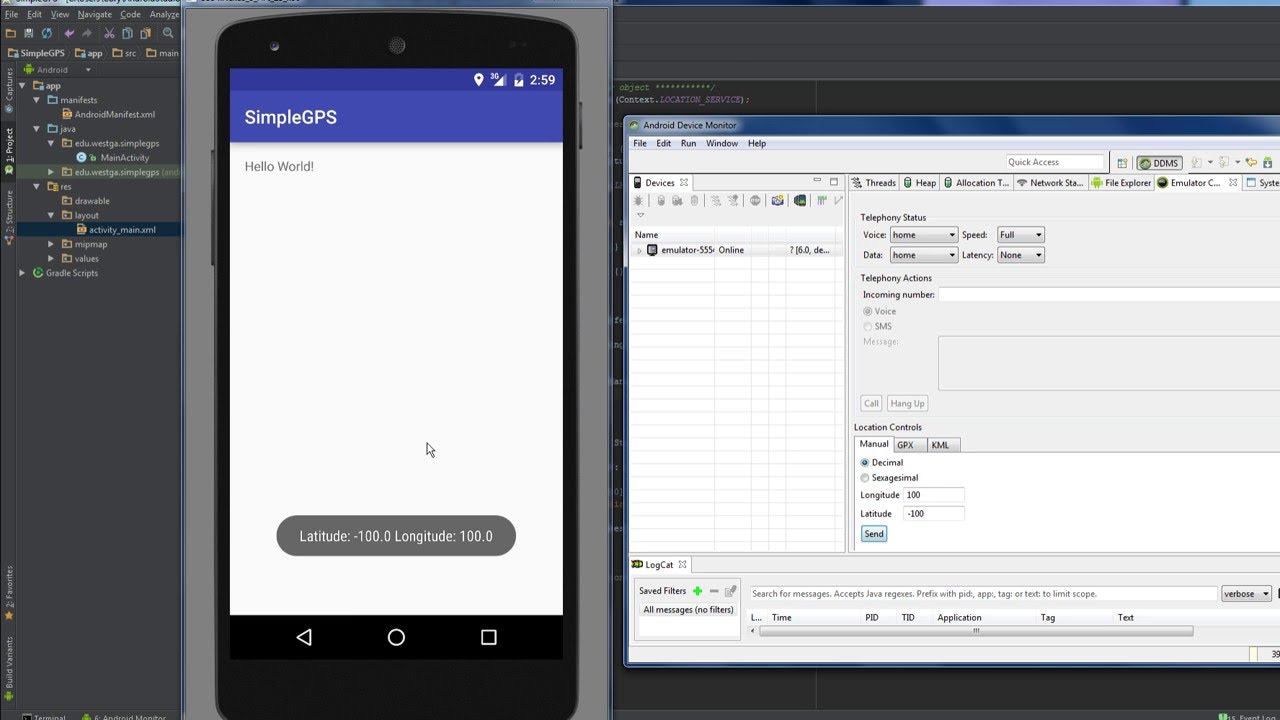Open the Data telephony dropdown
1280x720 pixels.
(x=924, y=255)
